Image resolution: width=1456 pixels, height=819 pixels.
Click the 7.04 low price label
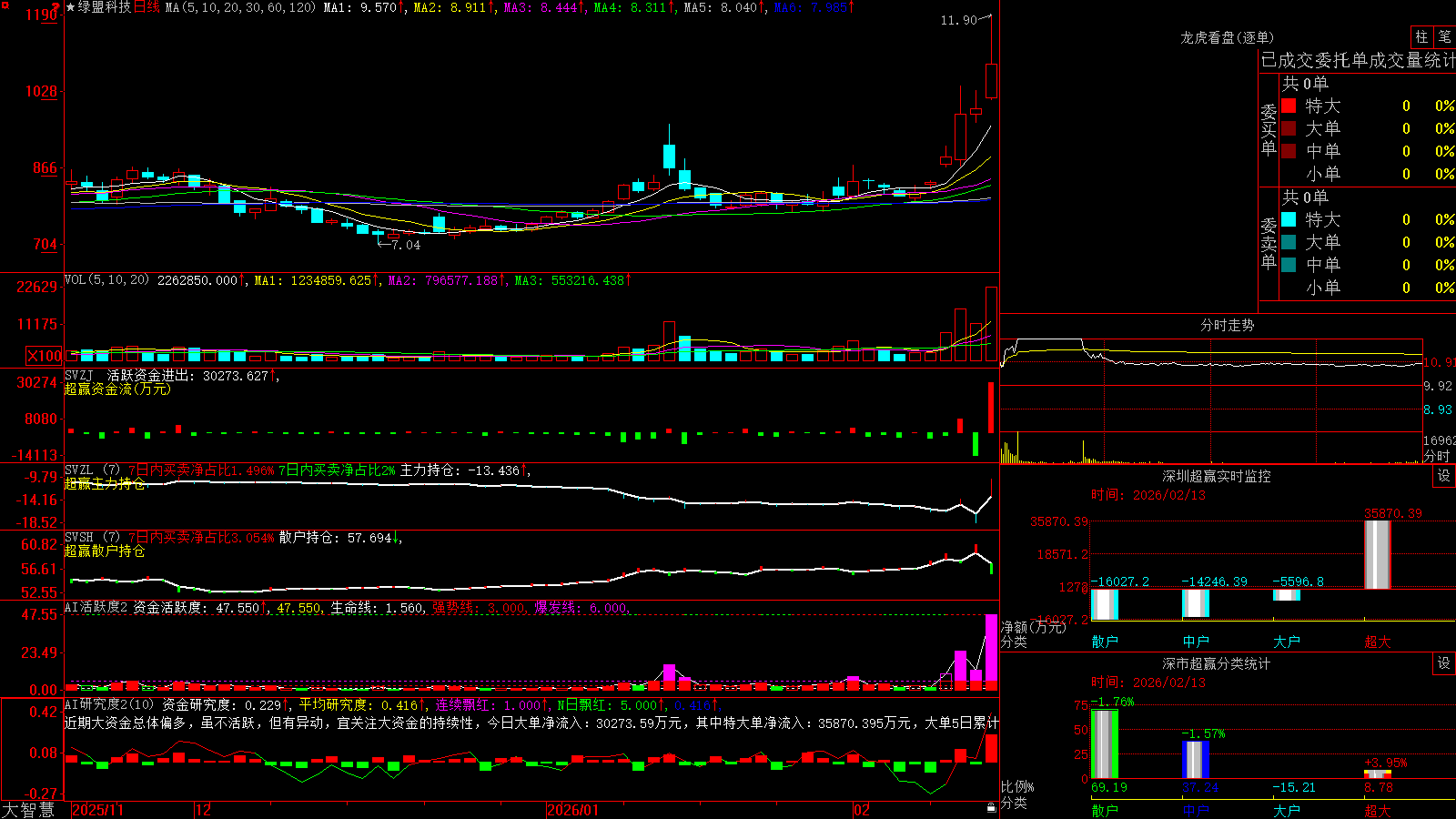coord(406,245)
